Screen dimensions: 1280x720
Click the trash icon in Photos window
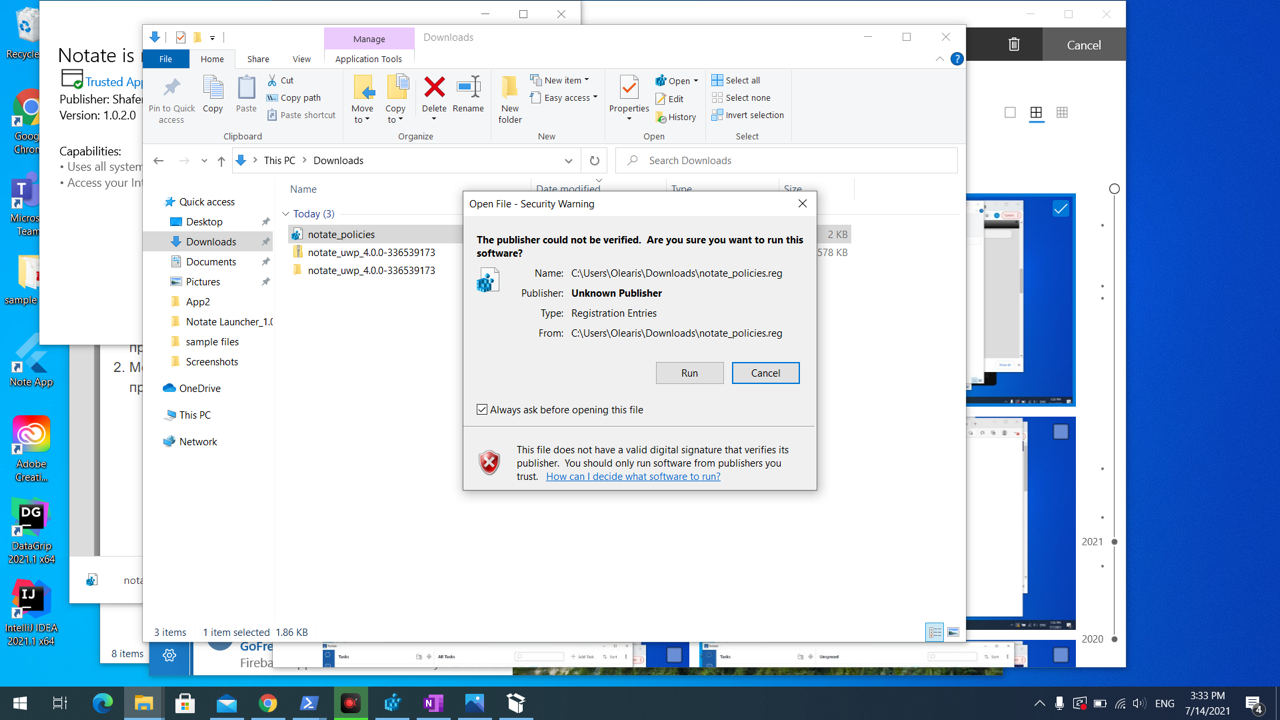(x=1014, y=45)
